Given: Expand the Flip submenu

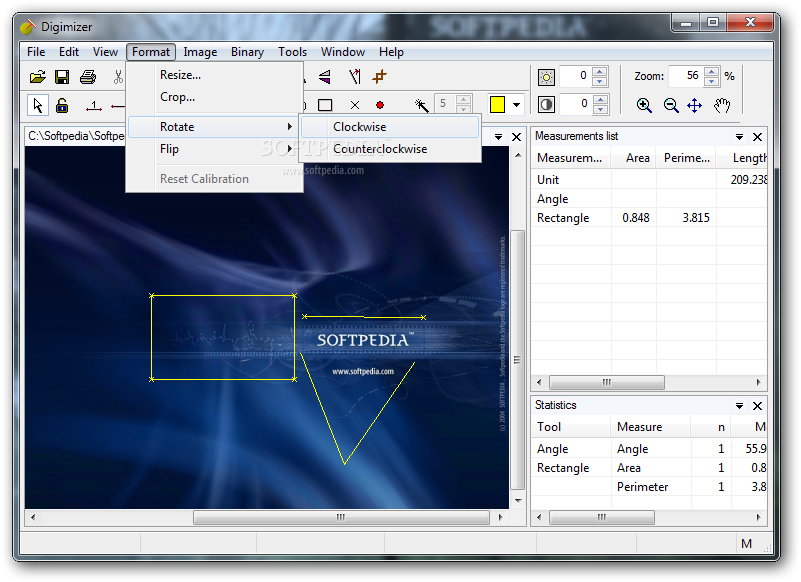Looking at the screenshot, I should 215,149.
